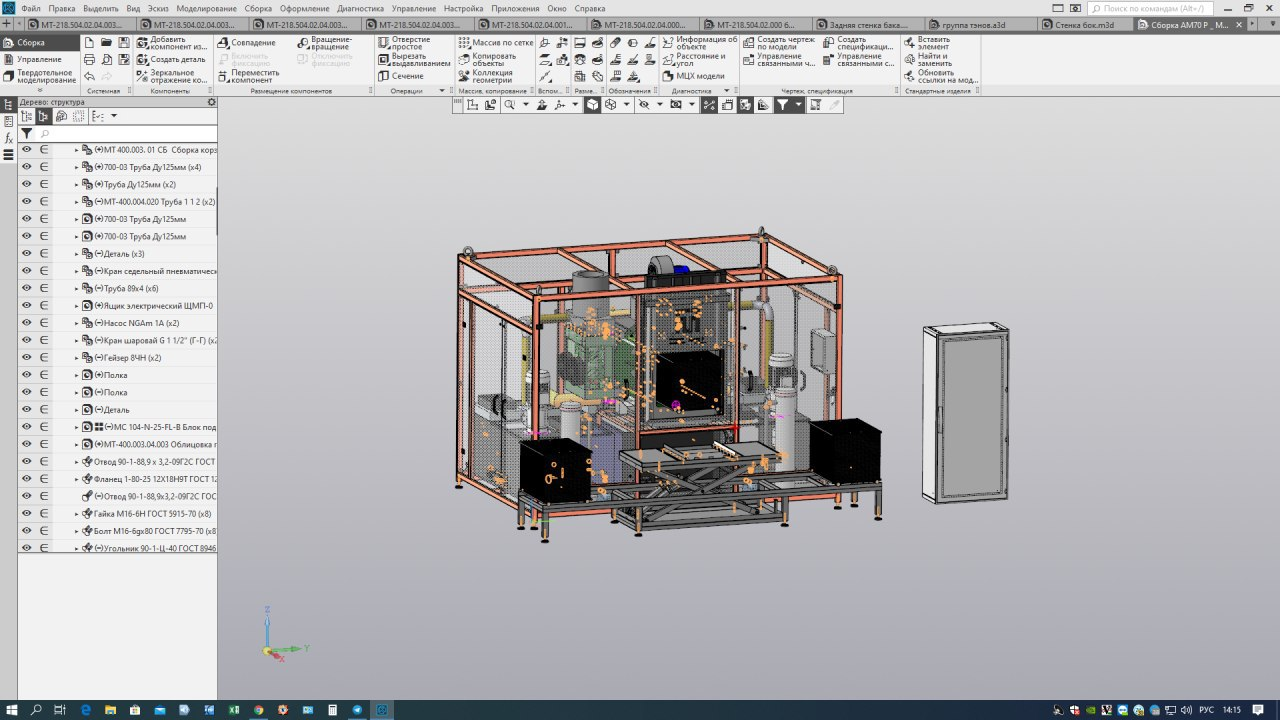Click Найти и заменить button
This screenshot has width=1280, height=720.
point(929,60)
